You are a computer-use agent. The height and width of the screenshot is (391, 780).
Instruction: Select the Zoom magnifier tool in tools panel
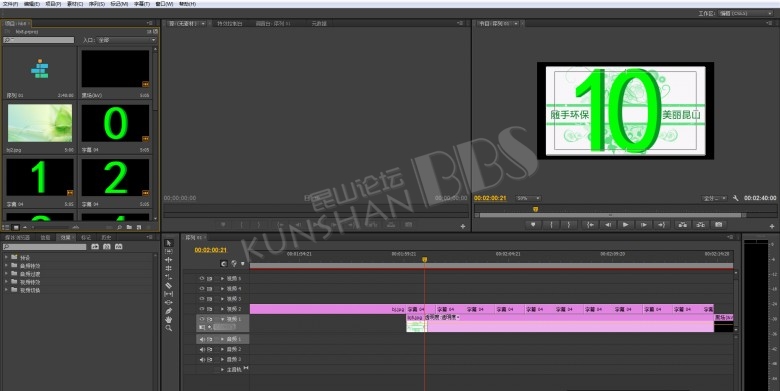coord(169,328)
